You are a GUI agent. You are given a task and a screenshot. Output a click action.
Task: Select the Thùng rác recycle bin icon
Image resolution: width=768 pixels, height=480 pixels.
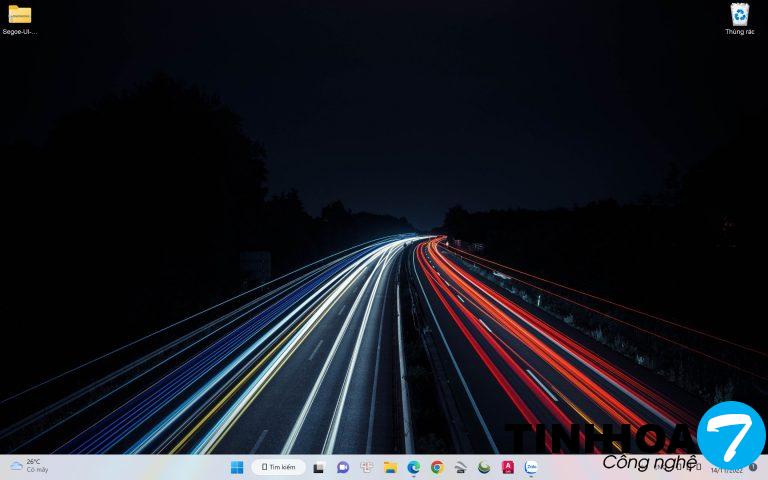click(739, 15)
